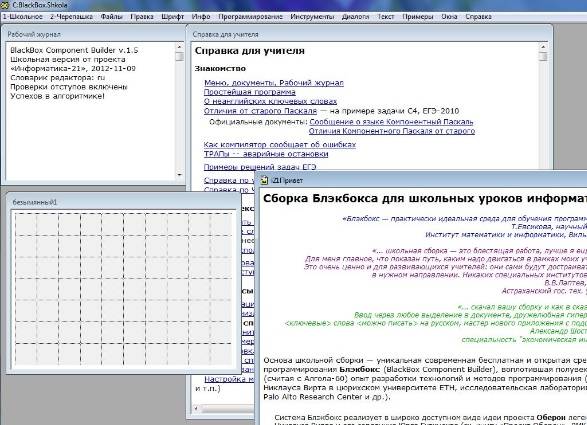The width and height of the screenshot is (587, 425).
Task: Click the BlackBox app icon in title bar
Action: [5, 5]
